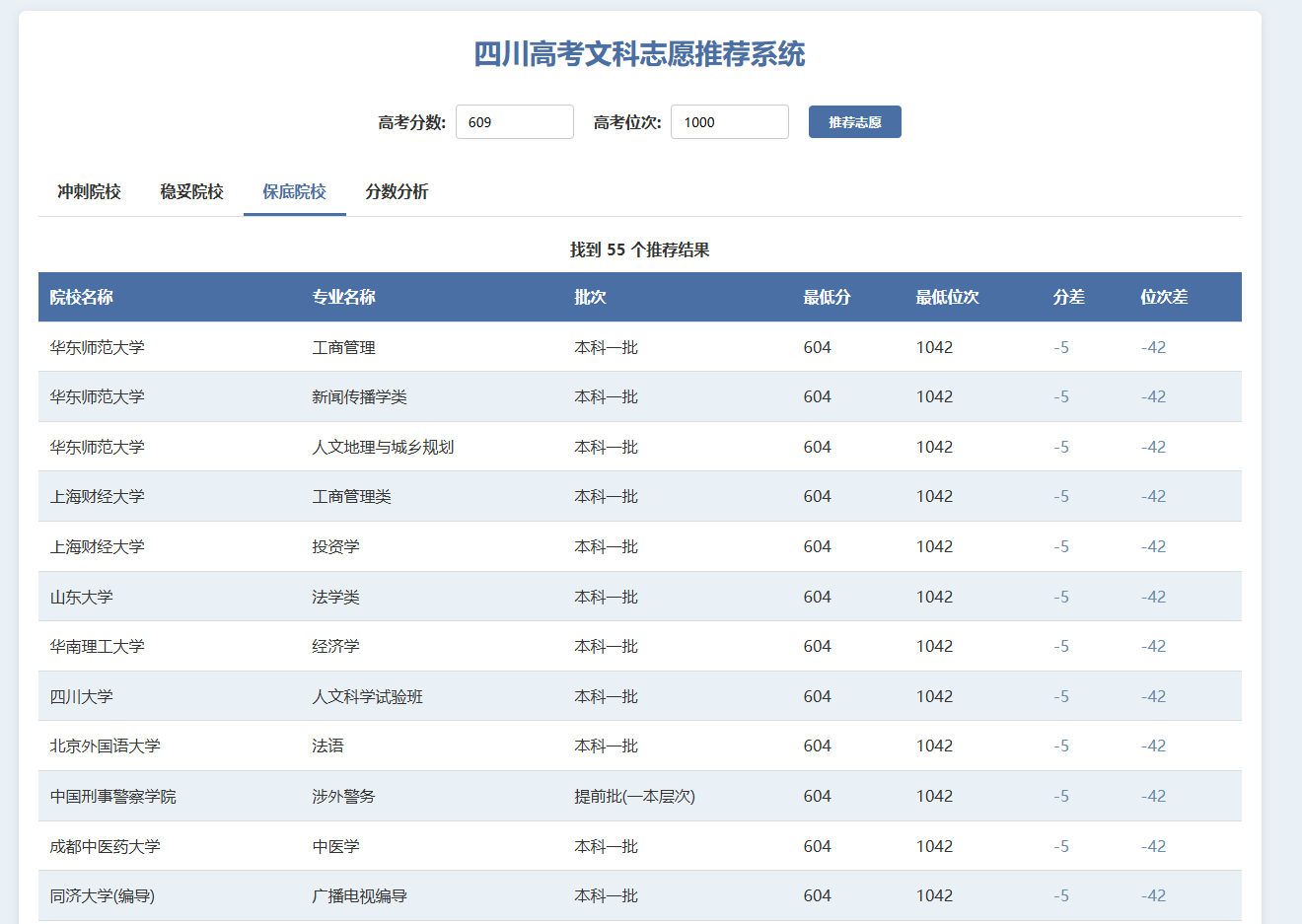Click the 院校名称 column header
The image size is (1302, 924).
point(82,297)
